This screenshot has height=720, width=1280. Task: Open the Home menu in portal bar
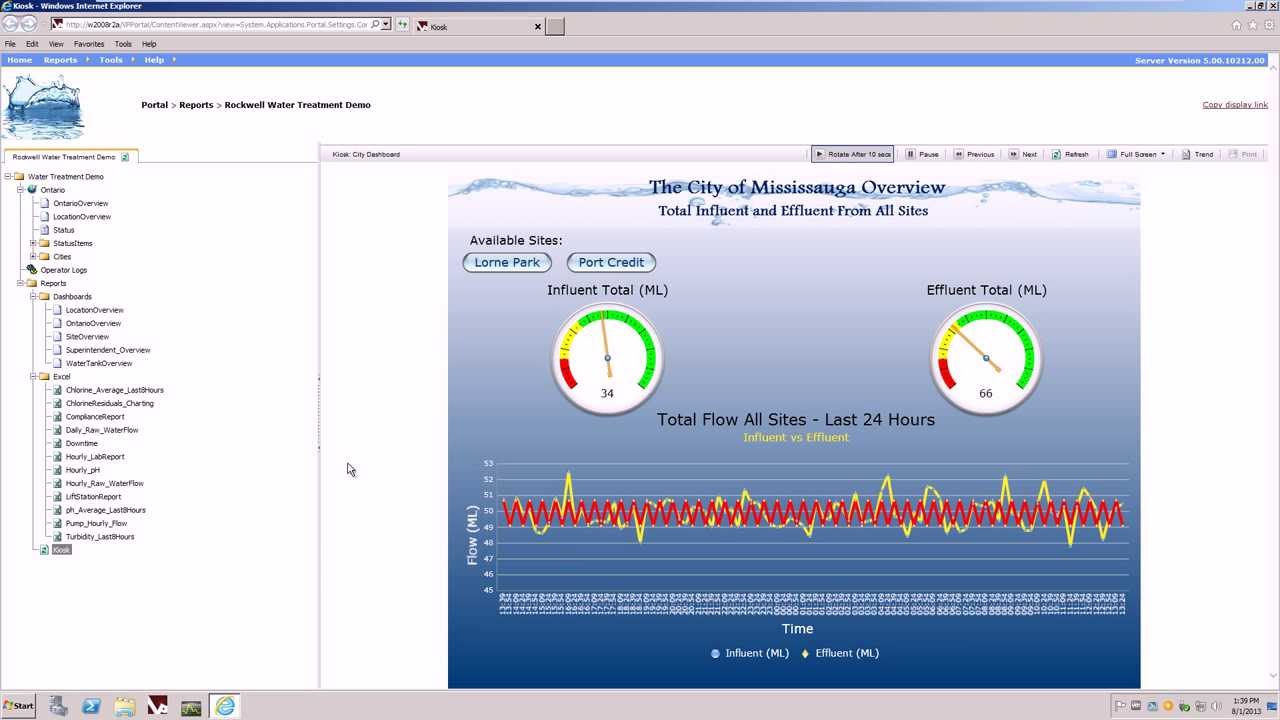19,60
